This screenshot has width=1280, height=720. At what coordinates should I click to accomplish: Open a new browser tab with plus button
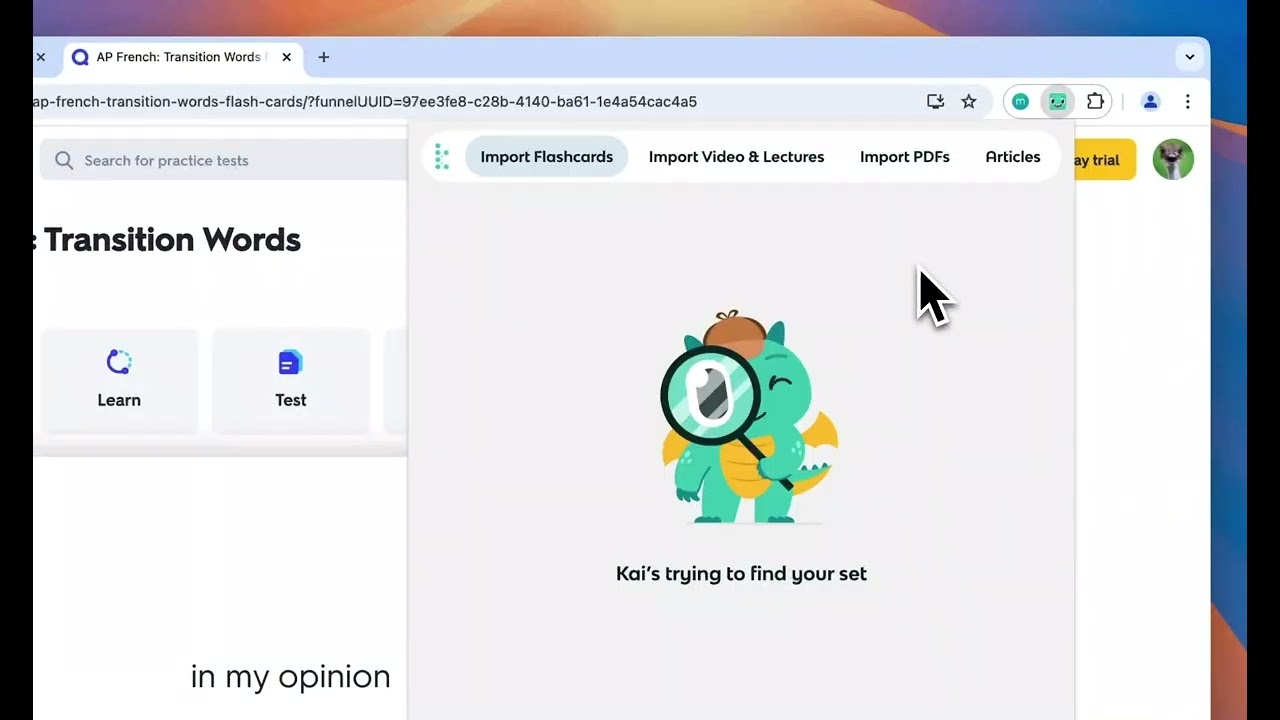point(323,57)
